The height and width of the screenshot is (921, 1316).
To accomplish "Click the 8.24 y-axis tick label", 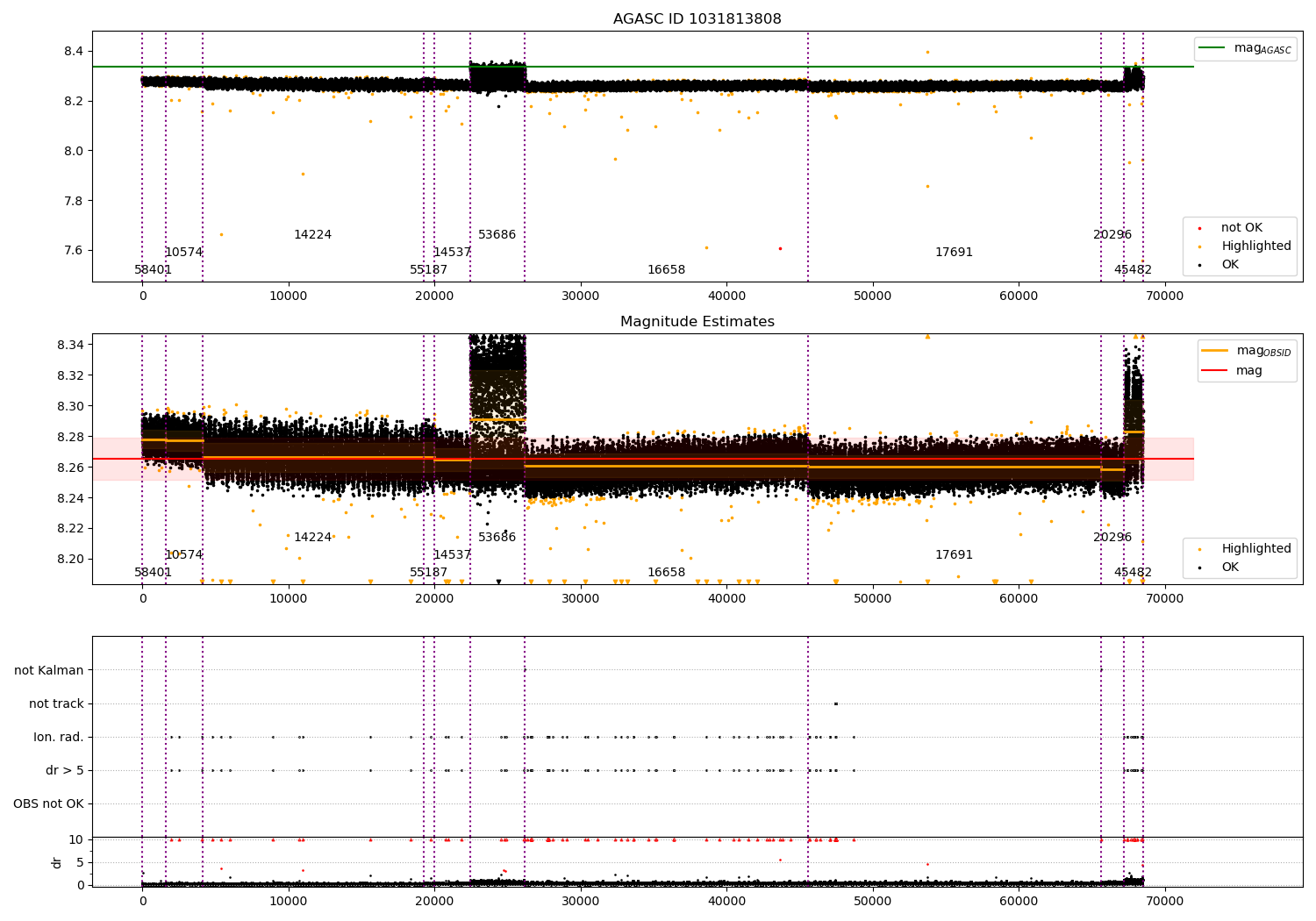I will click(70, 498).
